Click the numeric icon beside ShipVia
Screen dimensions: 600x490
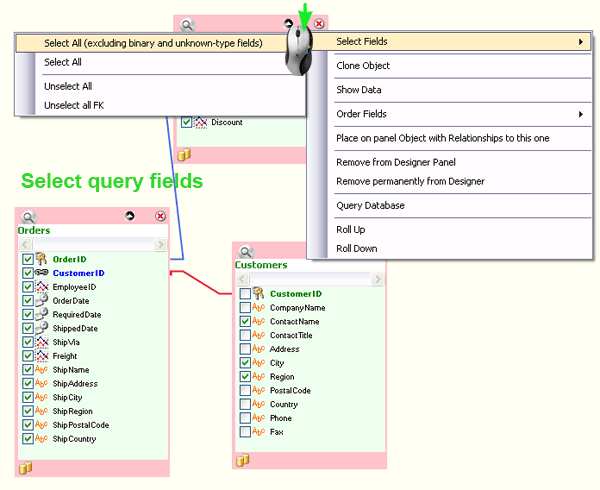pos(42,342)
